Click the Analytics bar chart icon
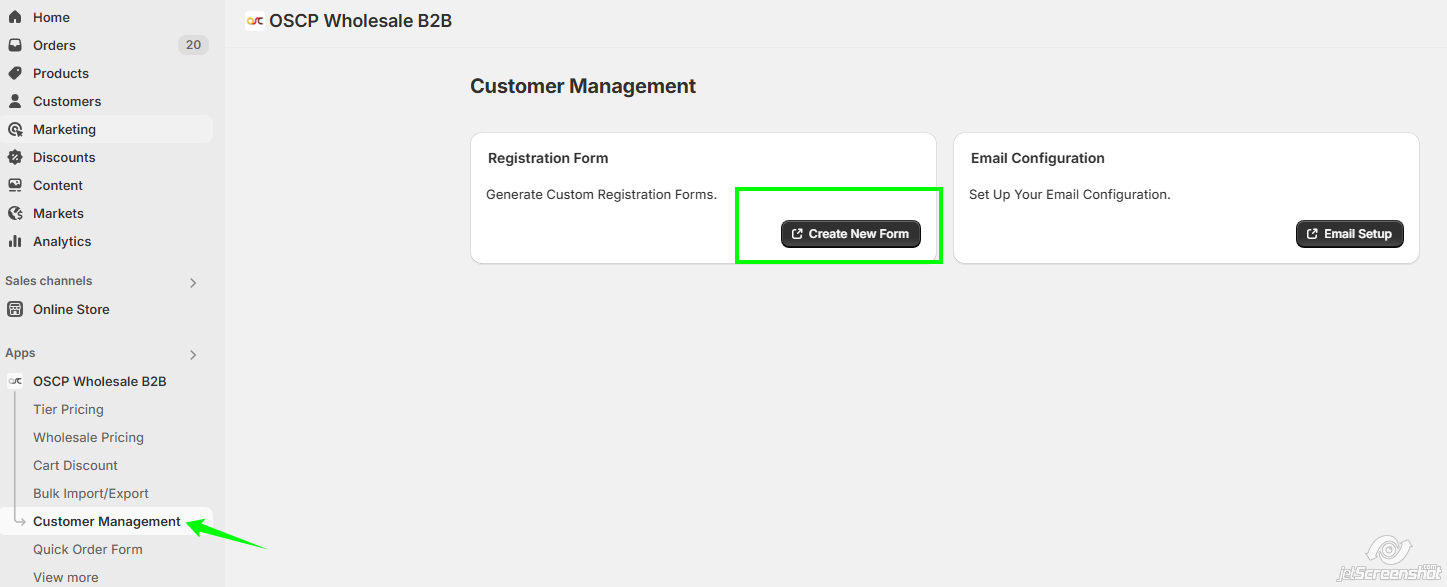 15,241
